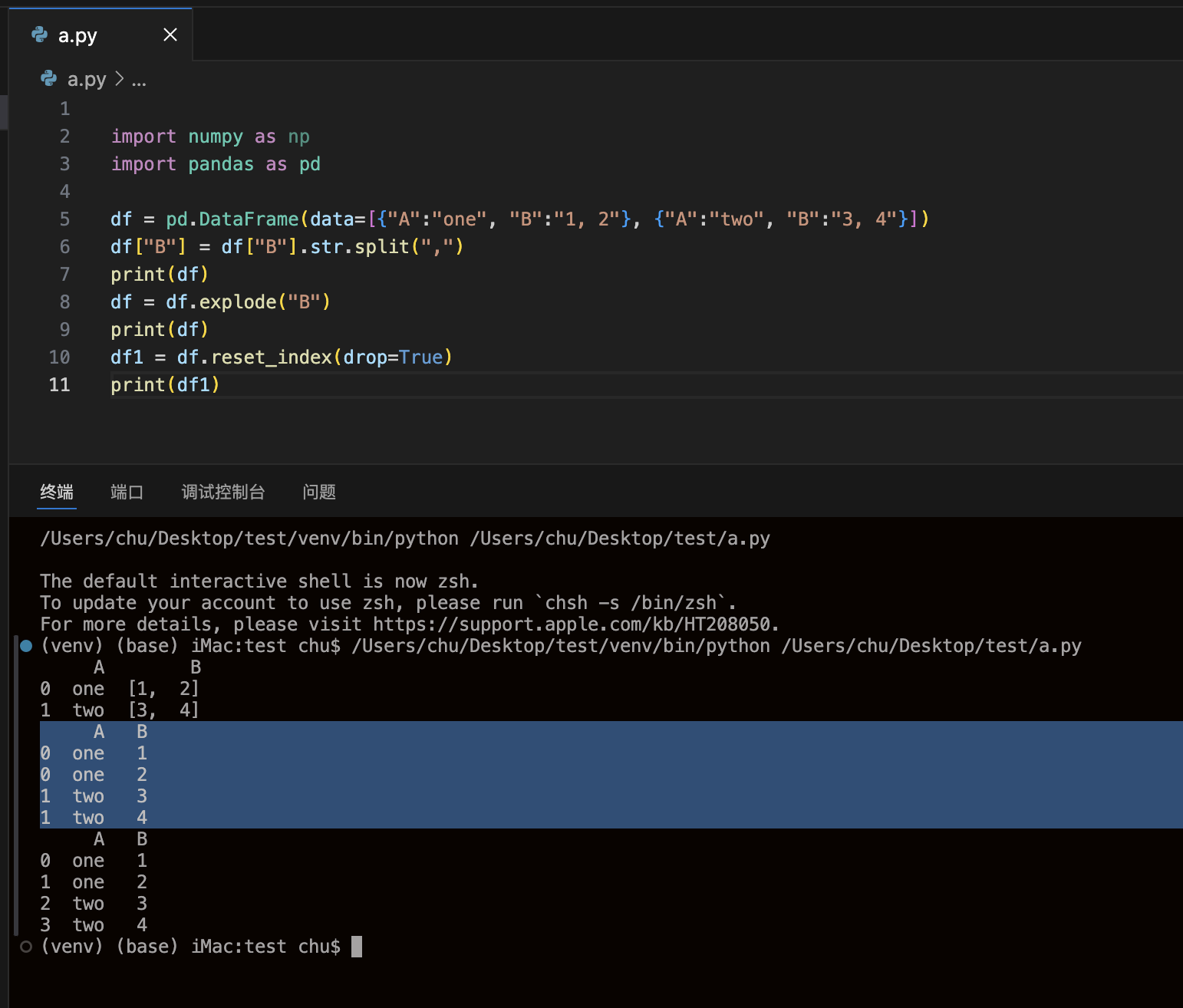Expand the breadcrumb ellipsis symbol list

point(139,80)
